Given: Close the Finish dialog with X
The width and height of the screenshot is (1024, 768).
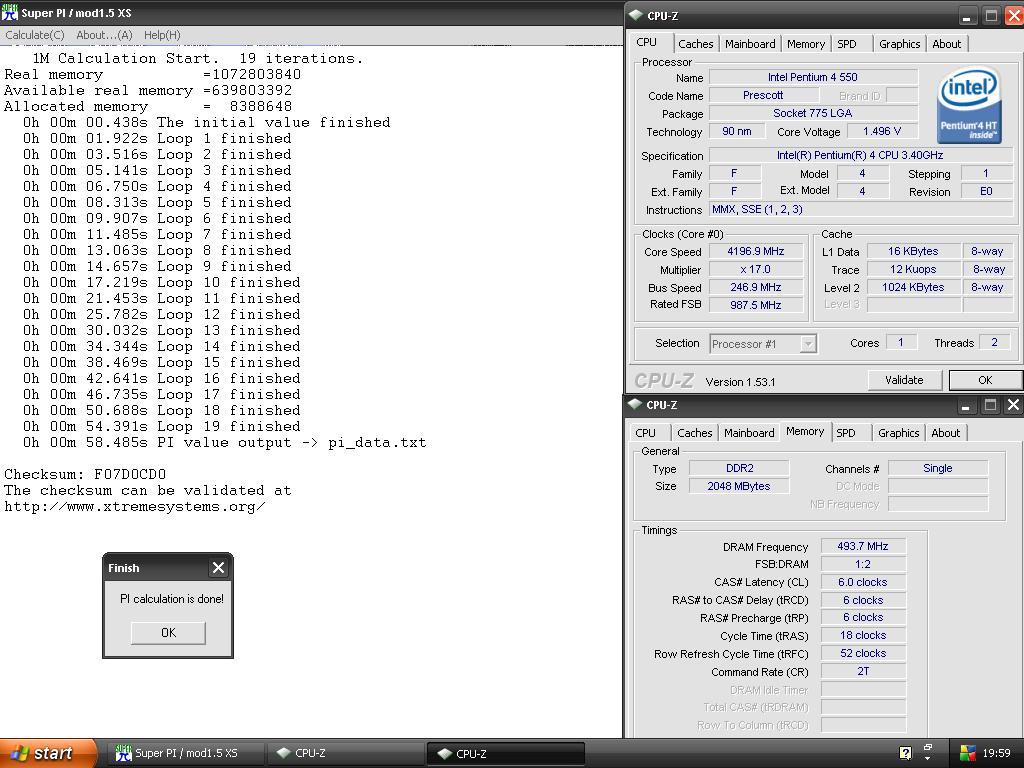Looking at the screenshot, I should click(218, 568).
